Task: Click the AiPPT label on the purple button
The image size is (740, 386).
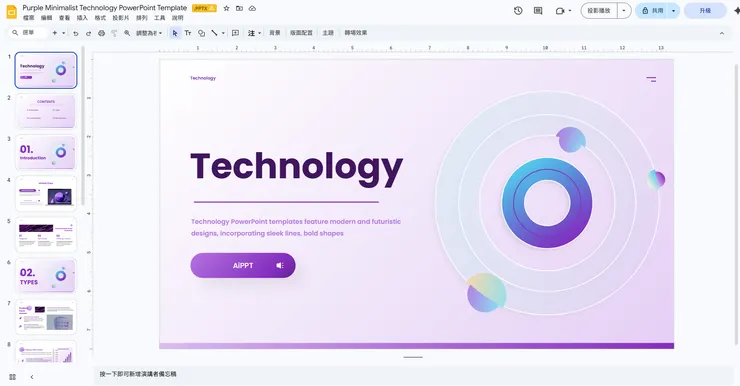Action: [243, 266]
